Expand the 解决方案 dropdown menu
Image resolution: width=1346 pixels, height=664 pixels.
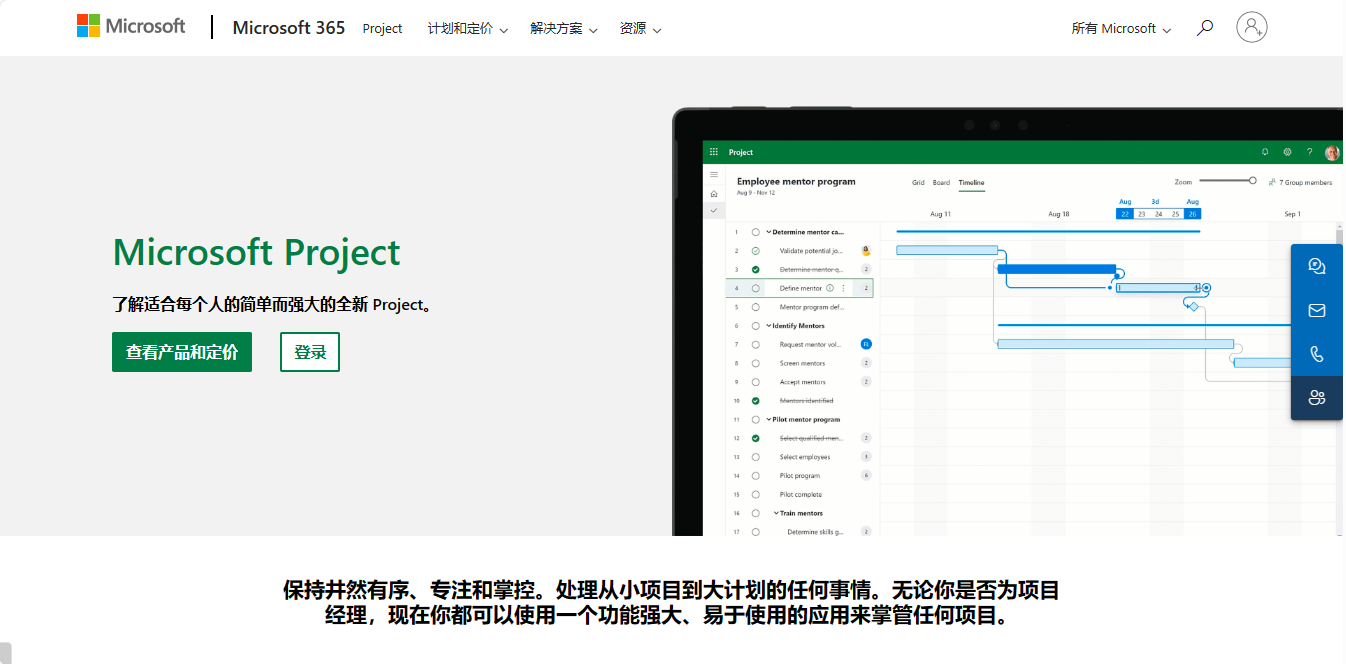point(564,29)
